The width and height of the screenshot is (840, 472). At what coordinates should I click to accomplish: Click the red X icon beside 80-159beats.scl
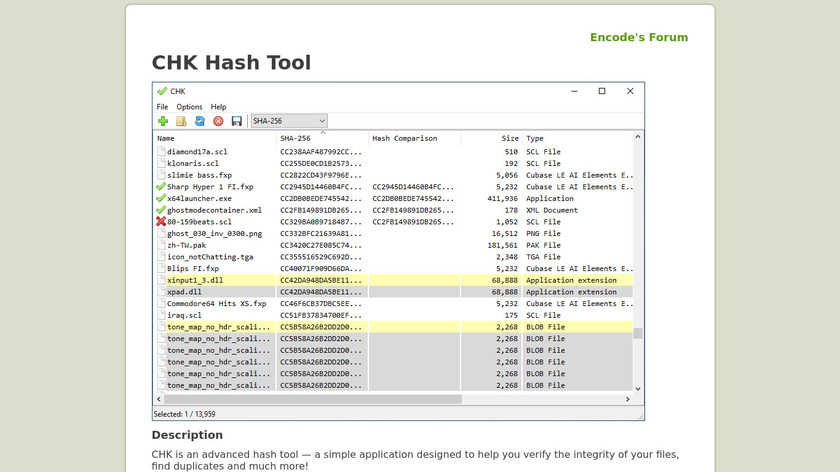pyautogui.click(x=161, y=222)
